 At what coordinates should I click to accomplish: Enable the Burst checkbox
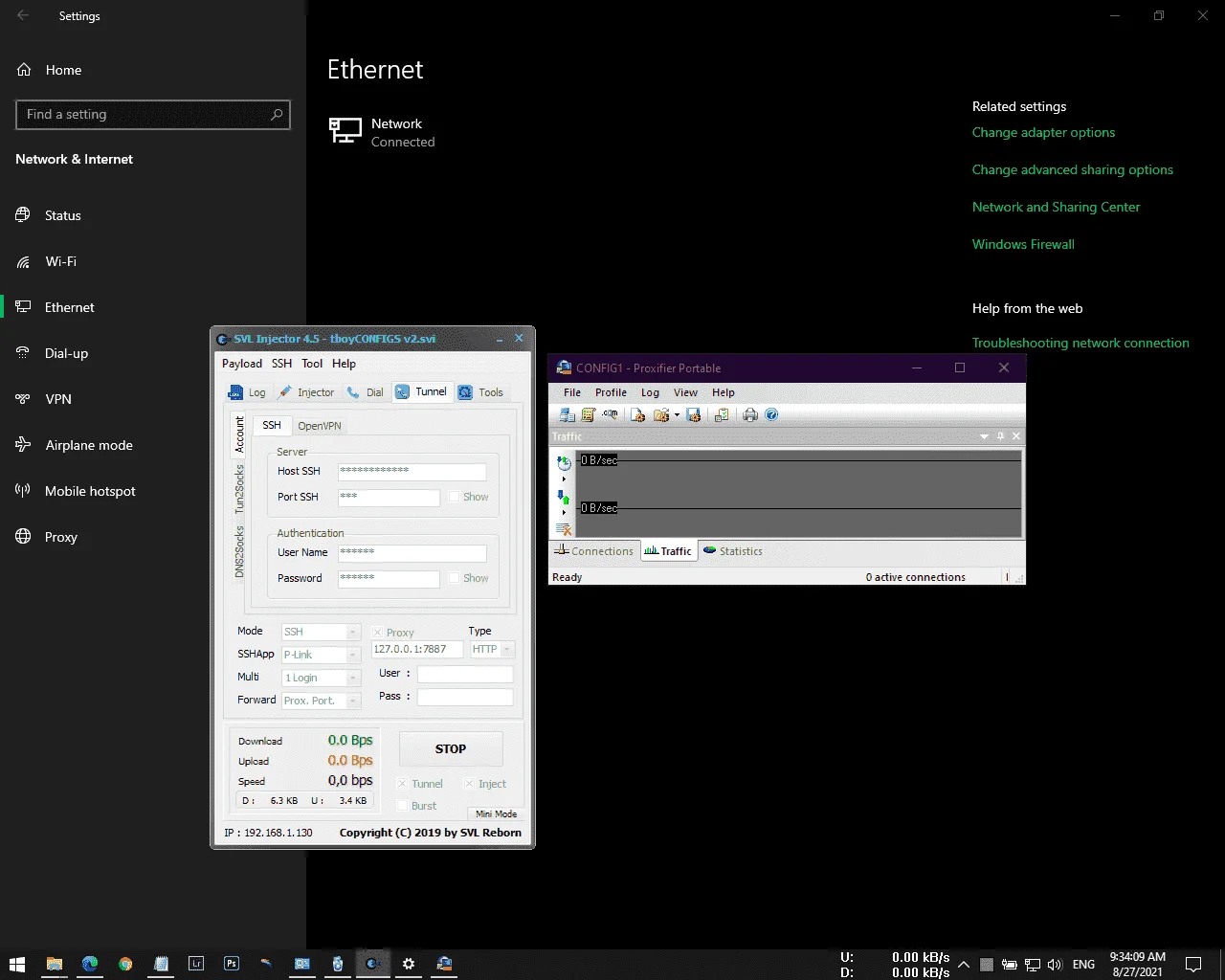point(403,806)
